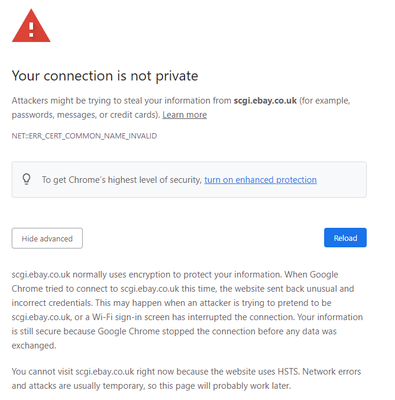This screenshot has width=395, height=400.
Task: Click the paragraph starting scgi.ebay.co.uk normally uses encryption
Action: point(187,310)
